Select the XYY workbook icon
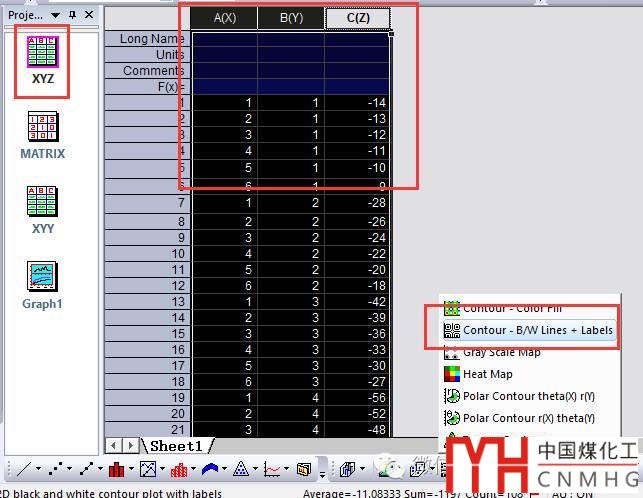Viewport: 643px width, 498px height. [42, 204]
